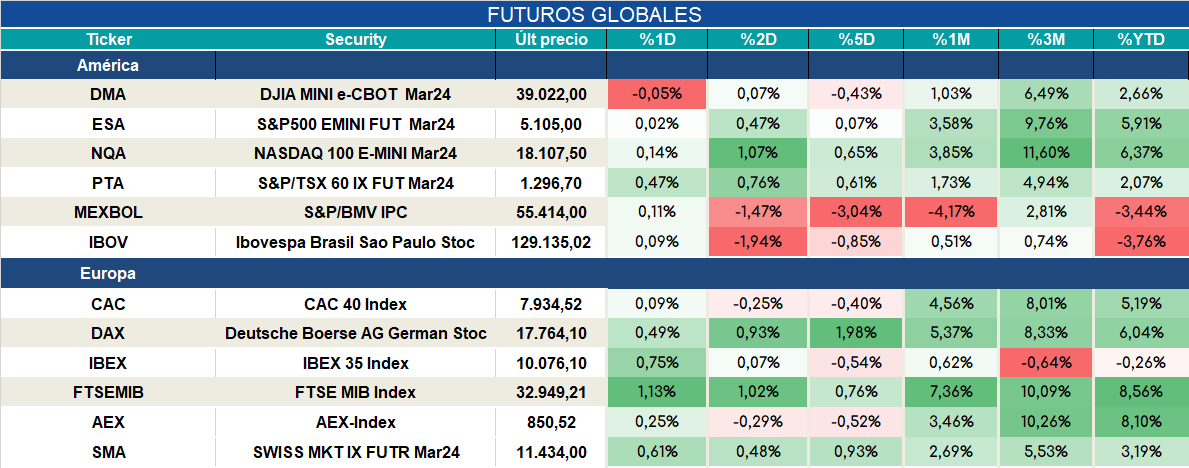Select the %3M column header

coord(1046,40)
